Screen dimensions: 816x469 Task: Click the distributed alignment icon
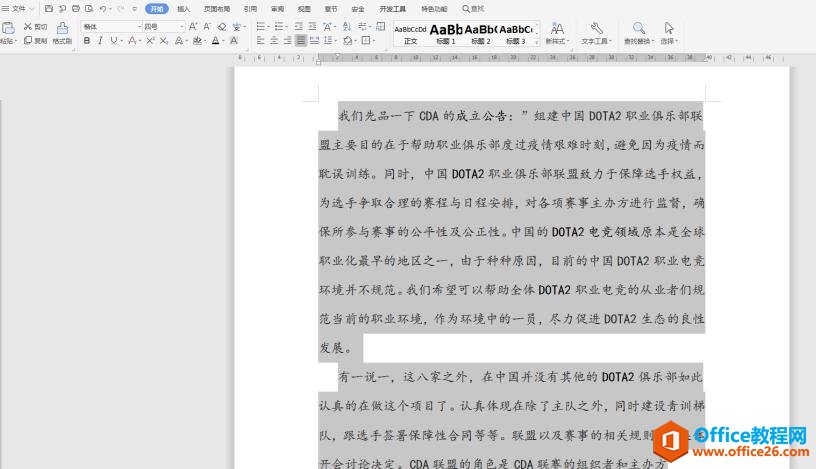314,41
